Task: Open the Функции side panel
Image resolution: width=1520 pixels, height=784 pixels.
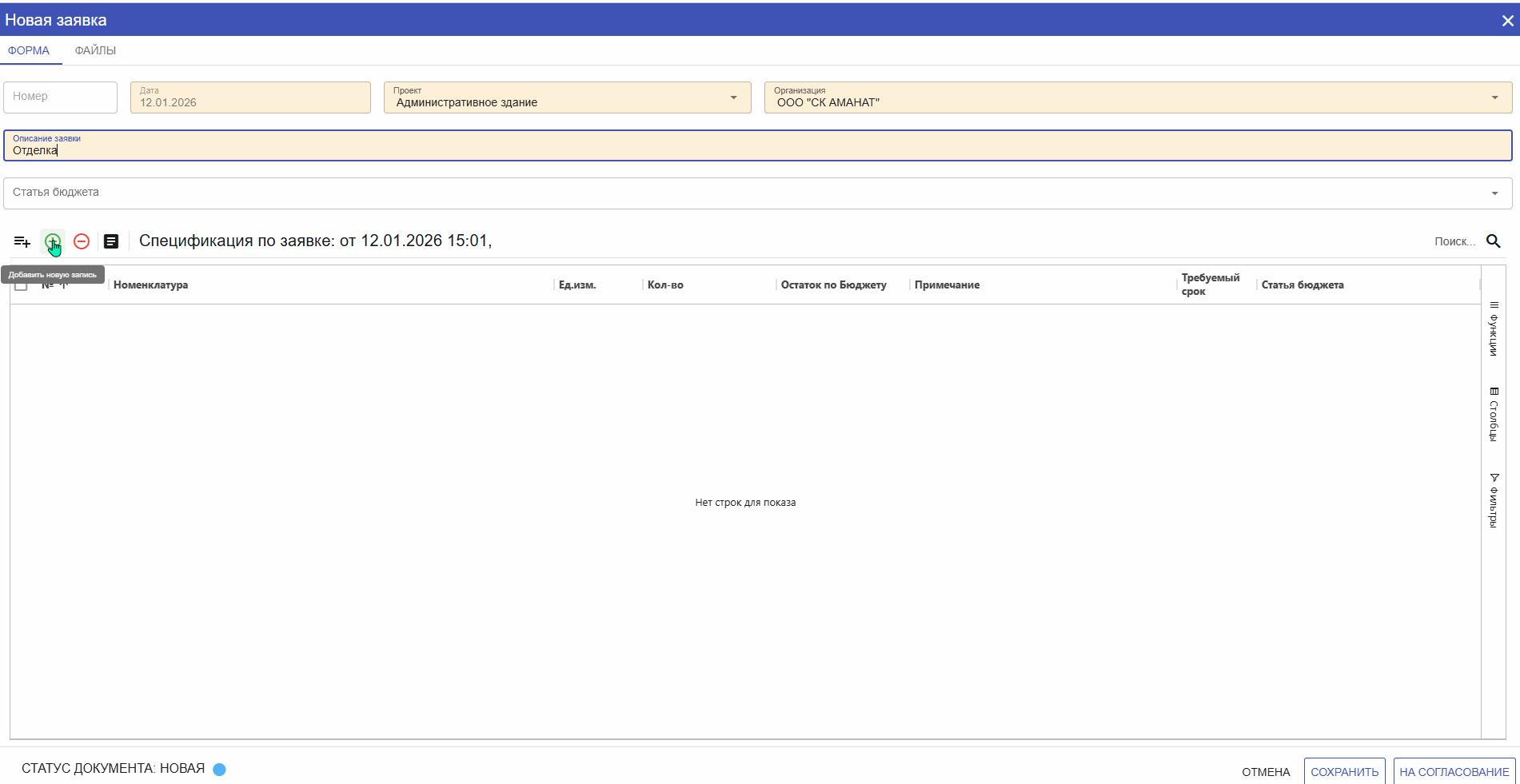Action: (1494, 328)
